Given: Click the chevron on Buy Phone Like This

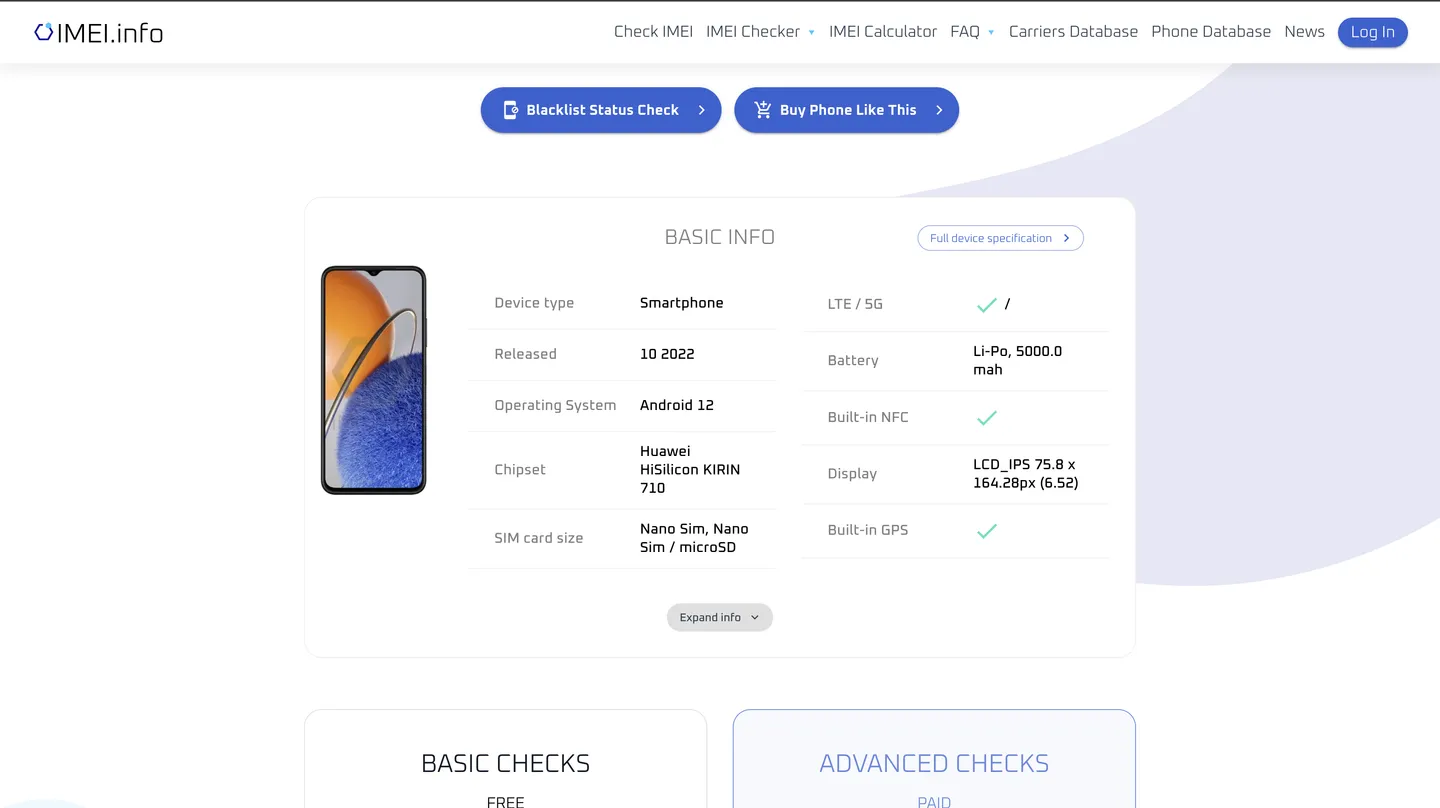Looking at the screenshot, I should coord(939,110).
